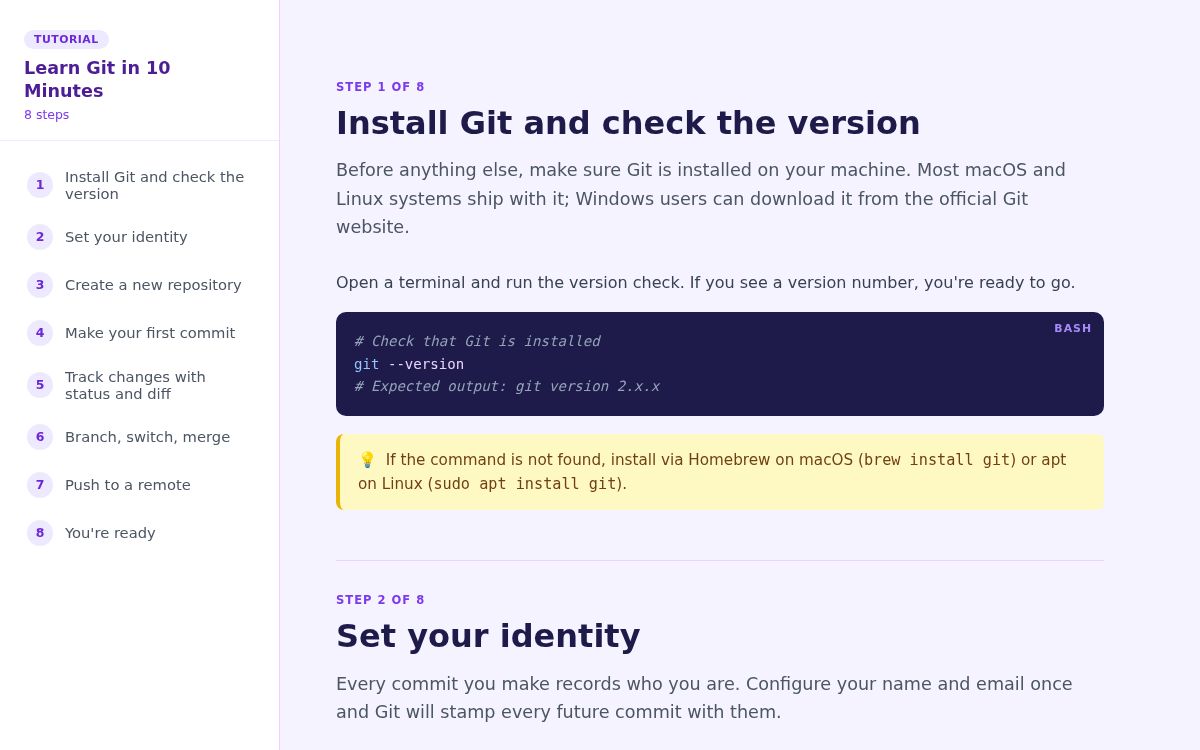The width and height of the screenshot is (1200, 750).
Task: Click the number 6 step badge
Action: [x=40, y=437]
